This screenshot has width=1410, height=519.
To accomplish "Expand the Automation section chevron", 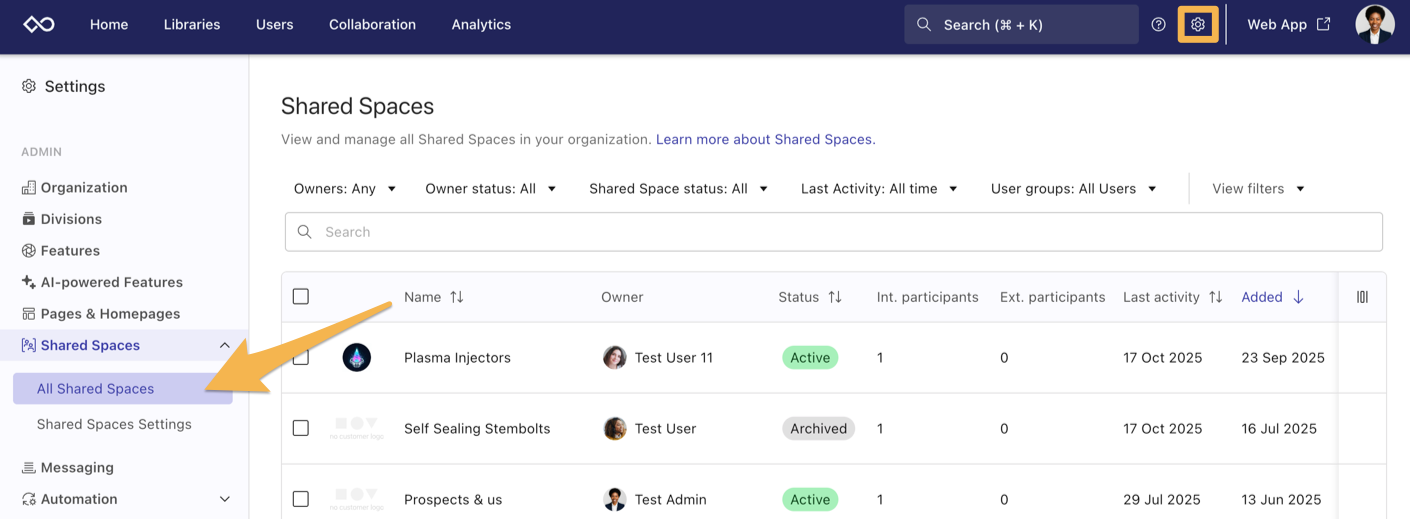I will 224,499.
